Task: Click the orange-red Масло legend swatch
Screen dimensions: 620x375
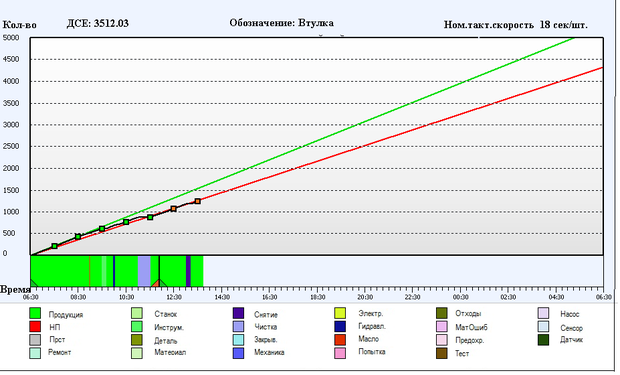Action: click(340, 339)
